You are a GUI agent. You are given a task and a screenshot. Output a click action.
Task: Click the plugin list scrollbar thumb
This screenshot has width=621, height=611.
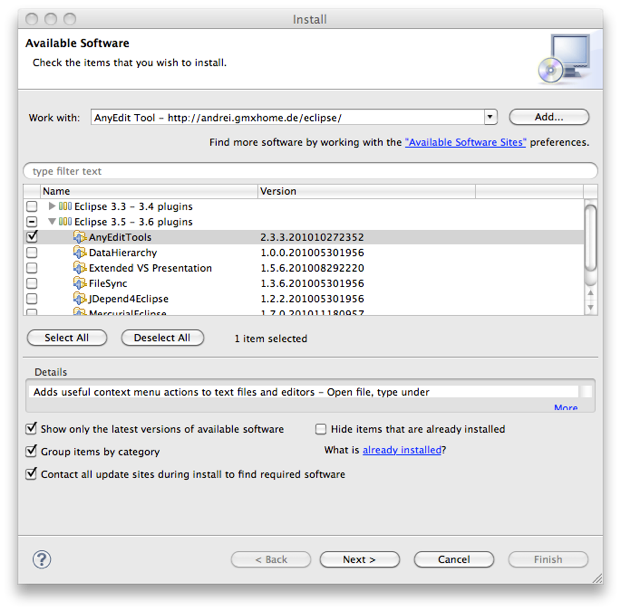point(591,238)
